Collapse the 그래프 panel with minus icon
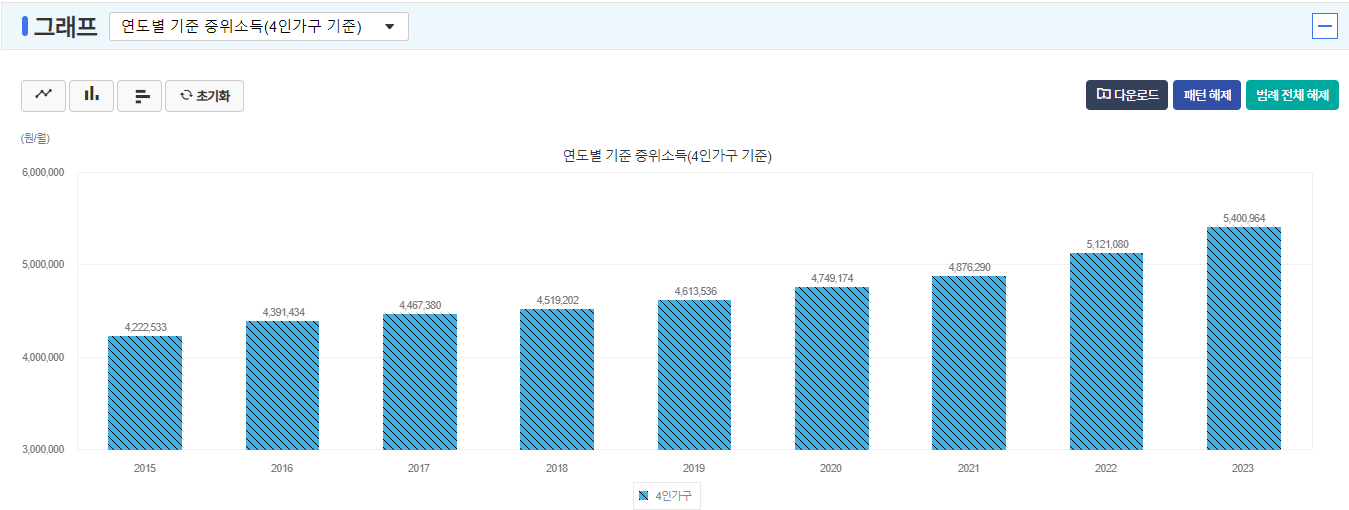Viewport: 1349px width, 510px height. 1325,26
